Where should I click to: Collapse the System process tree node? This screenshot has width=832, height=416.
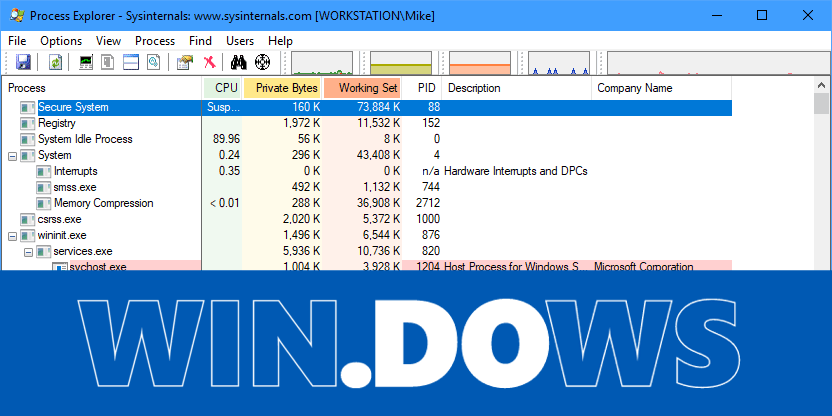12,156
